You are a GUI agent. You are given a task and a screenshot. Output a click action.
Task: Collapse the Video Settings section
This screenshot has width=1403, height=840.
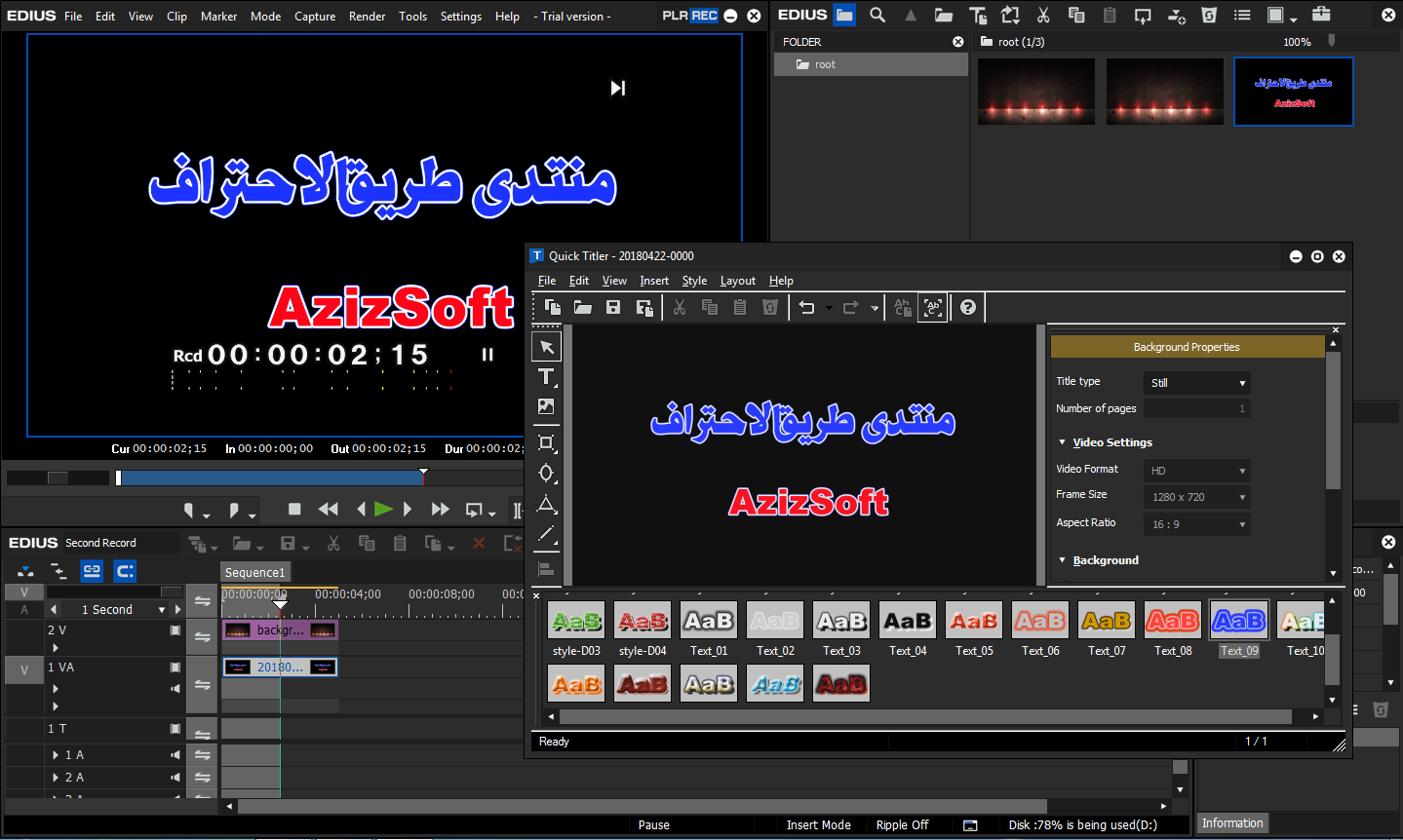pos(1063,442)
